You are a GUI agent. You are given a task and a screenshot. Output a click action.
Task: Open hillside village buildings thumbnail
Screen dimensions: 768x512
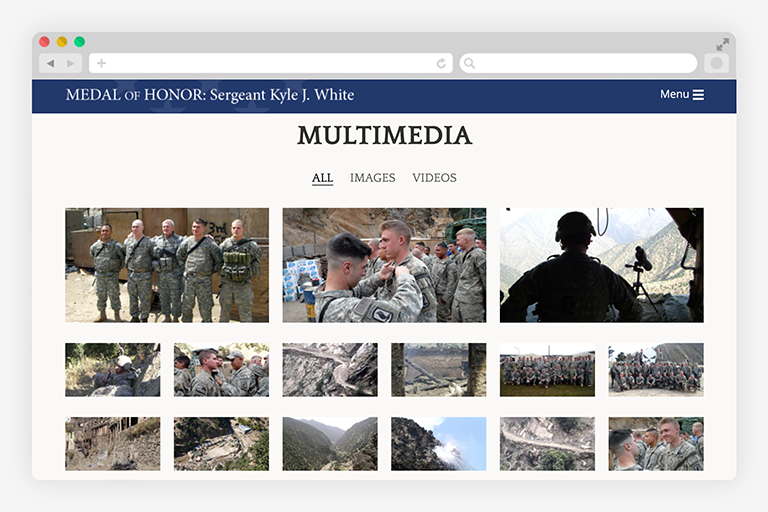[113, 444]
